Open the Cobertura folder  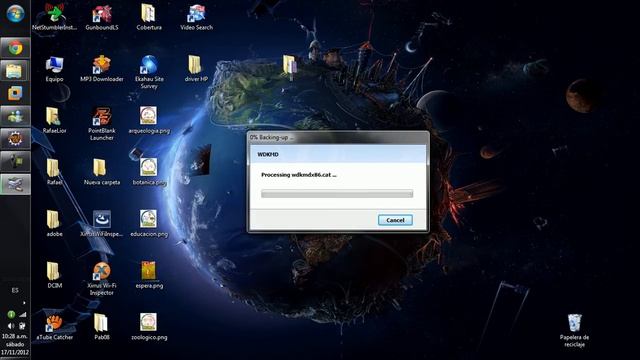click(149, 17)
